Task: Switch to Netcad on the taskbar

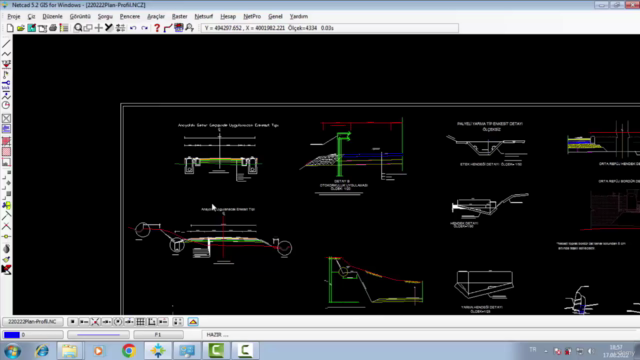Action: (x=158, y=351)
